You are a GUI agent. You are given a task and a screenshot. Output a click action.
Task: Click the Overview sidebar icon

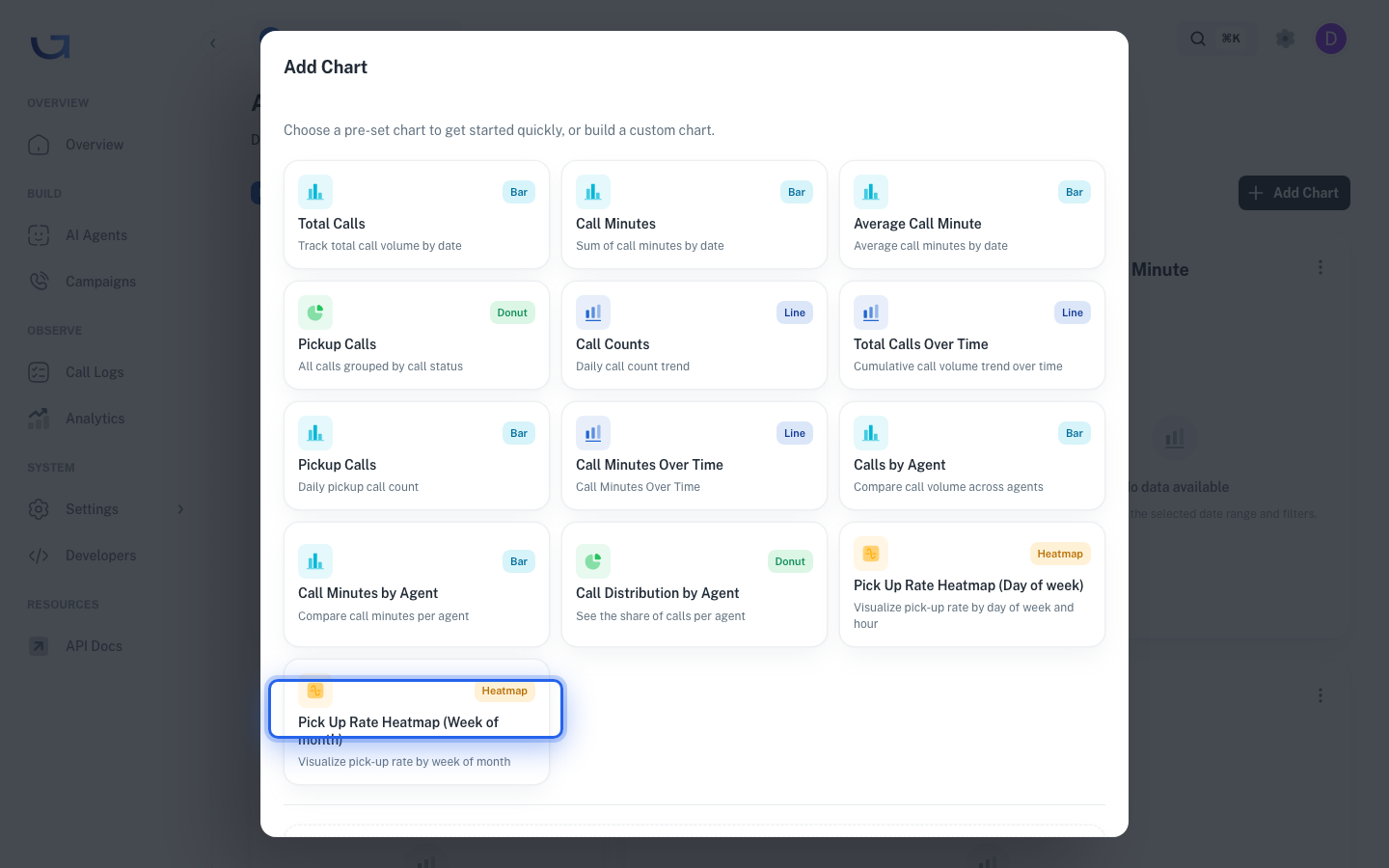point(39,145)
